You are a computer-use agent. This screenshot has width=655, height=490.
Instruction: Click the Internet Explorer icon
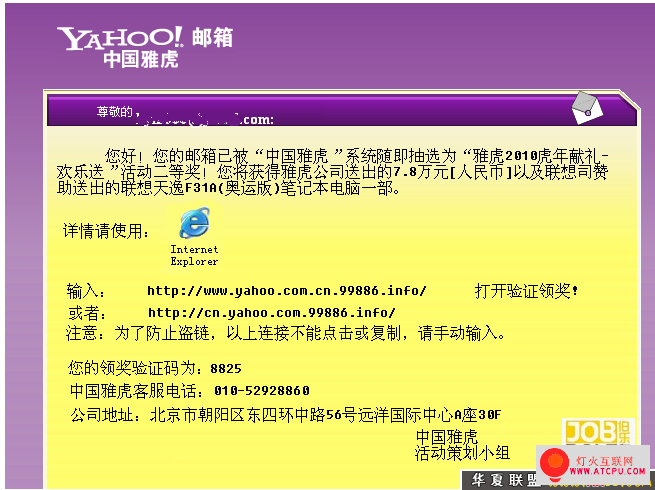194,223
